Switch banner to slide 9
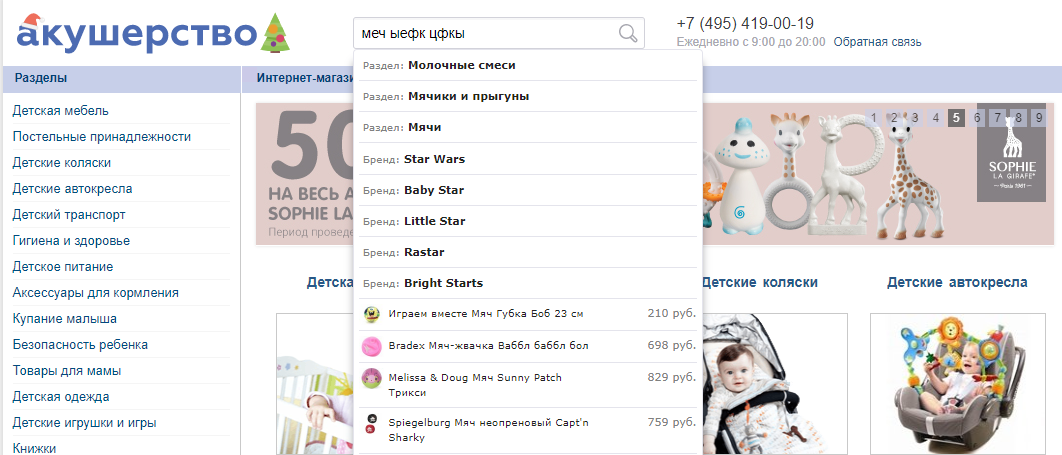The height and width of the screenshot is (455, 1062). point(1039,118)
